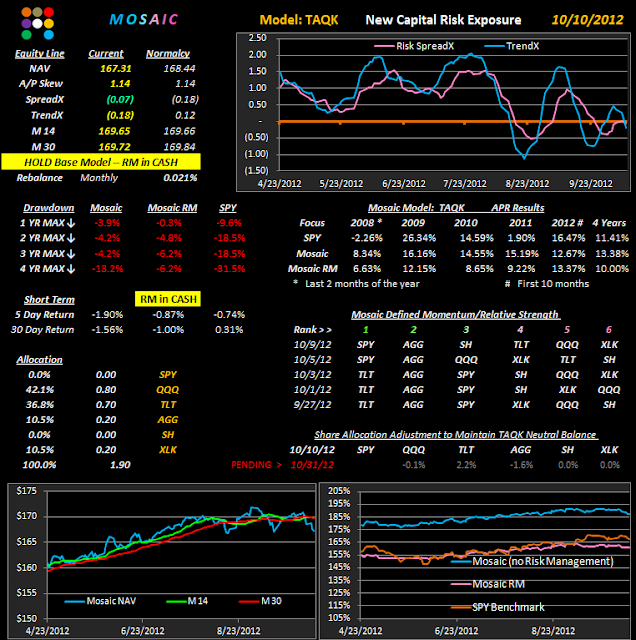Select the rebalance figure 0.021%
Viewport: 636px width, 640px height.
click(180, 178)
